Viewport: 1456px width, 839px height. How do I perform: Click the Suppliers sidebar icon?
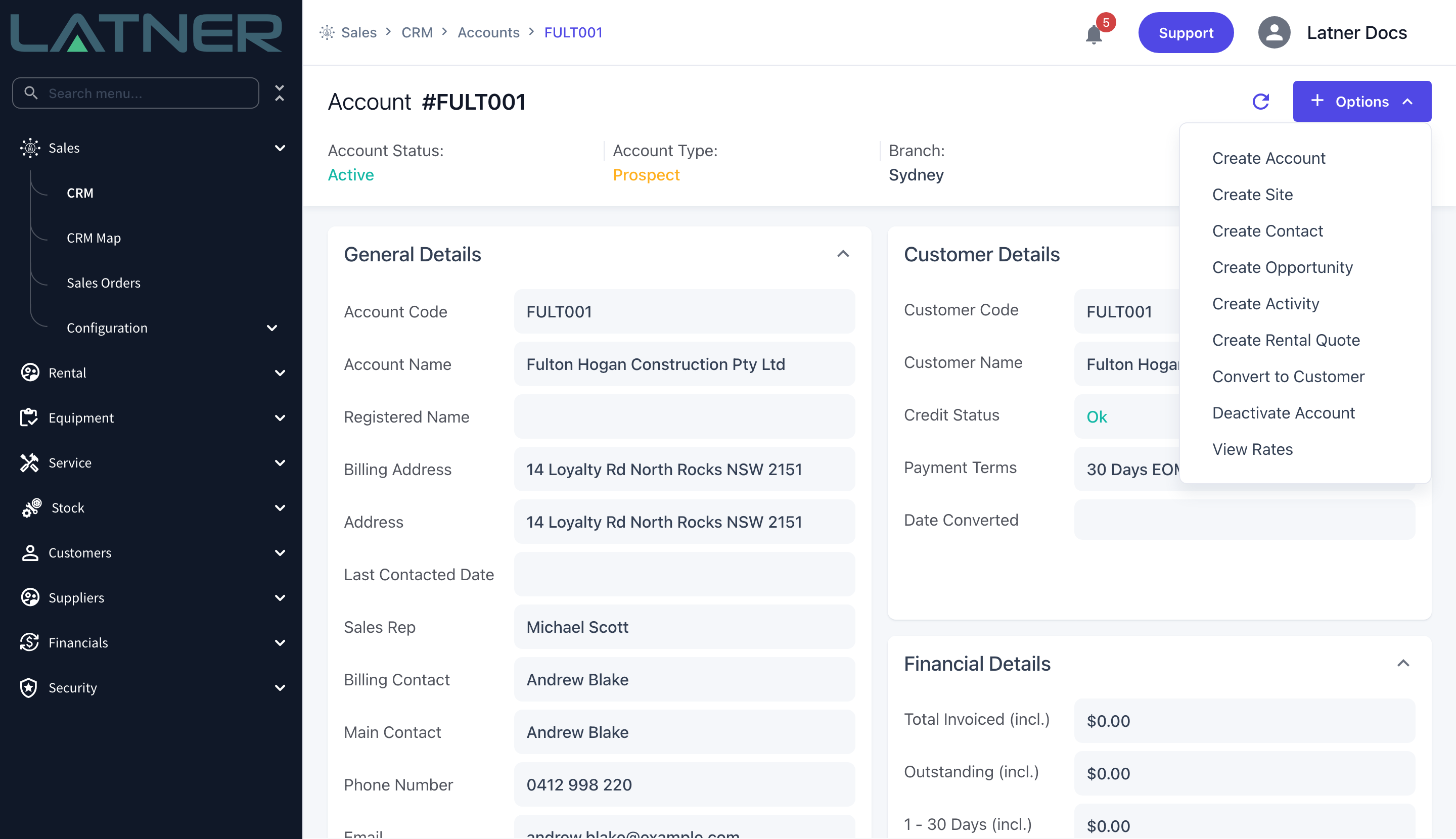pos(30,597)
